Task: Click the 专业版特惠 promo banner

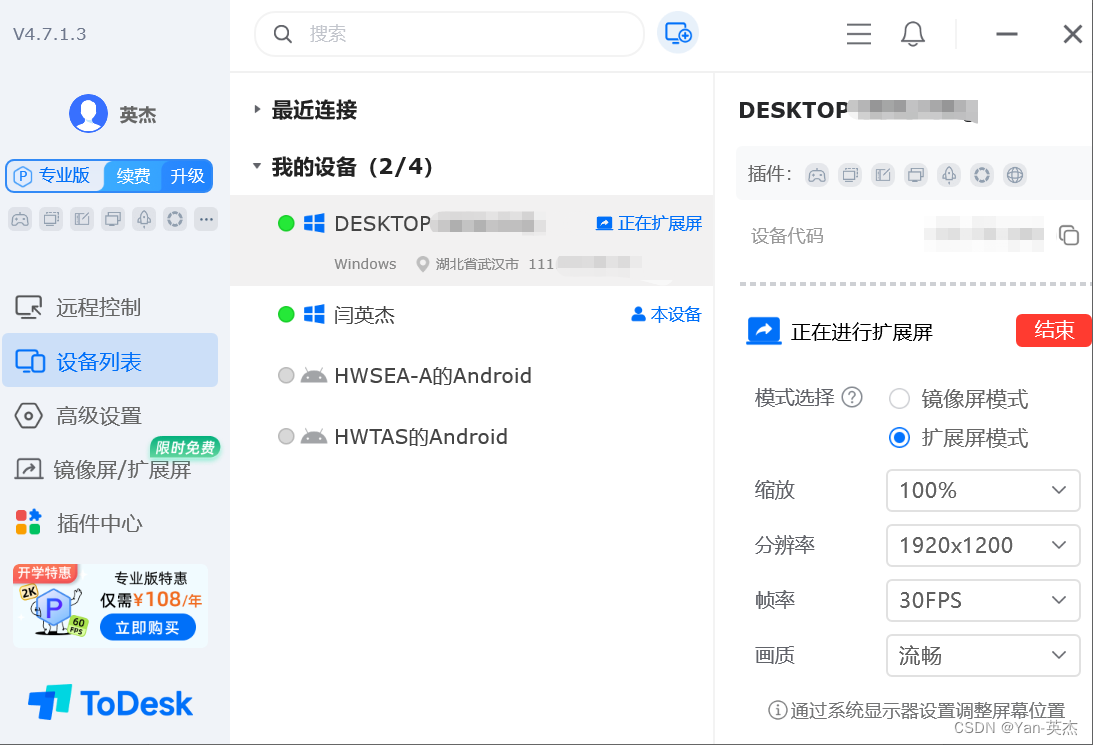Action: 110,605
